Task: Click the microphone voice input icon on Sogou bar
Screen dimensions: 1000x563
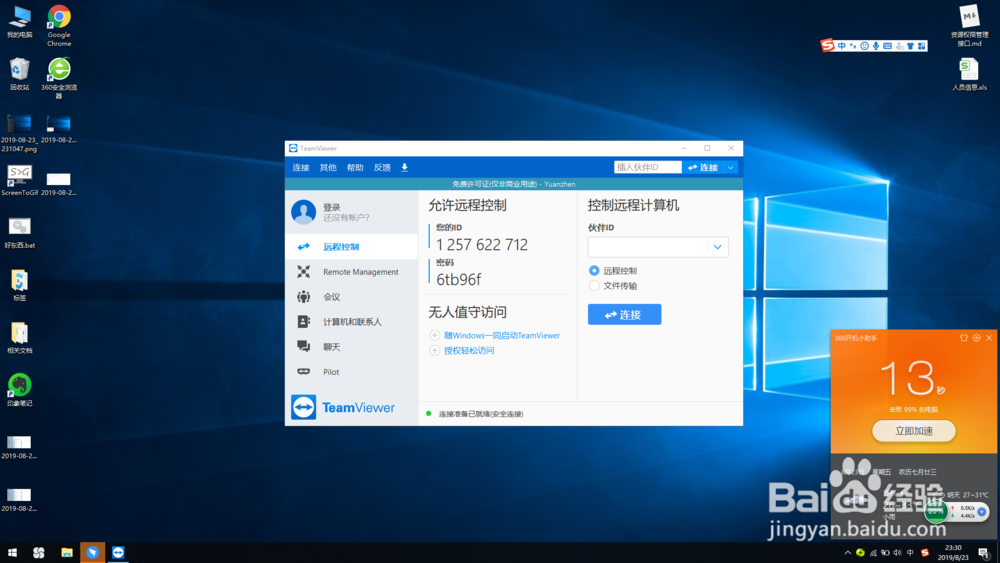Action: (x=876, y=46)
